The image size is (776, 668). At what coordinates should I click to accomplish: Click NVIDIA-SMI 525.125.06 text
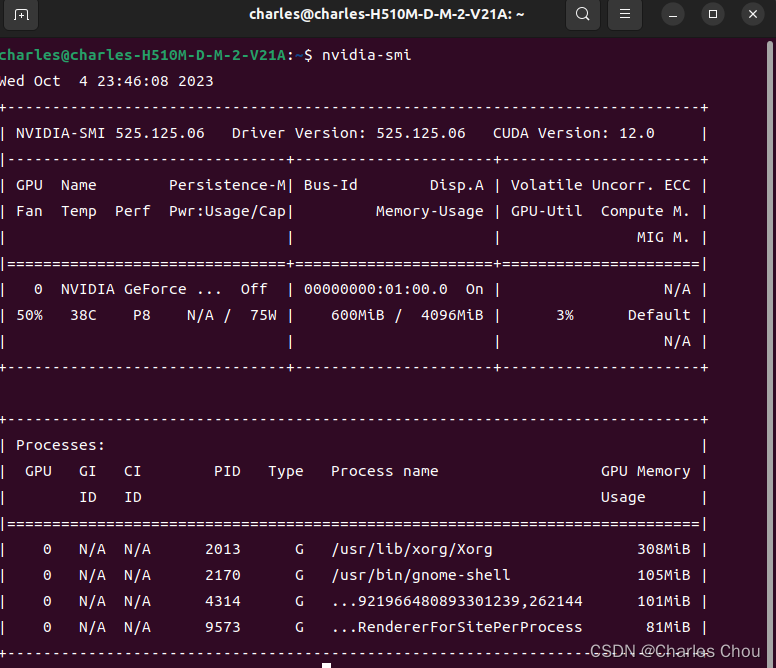tap(110, 133)
